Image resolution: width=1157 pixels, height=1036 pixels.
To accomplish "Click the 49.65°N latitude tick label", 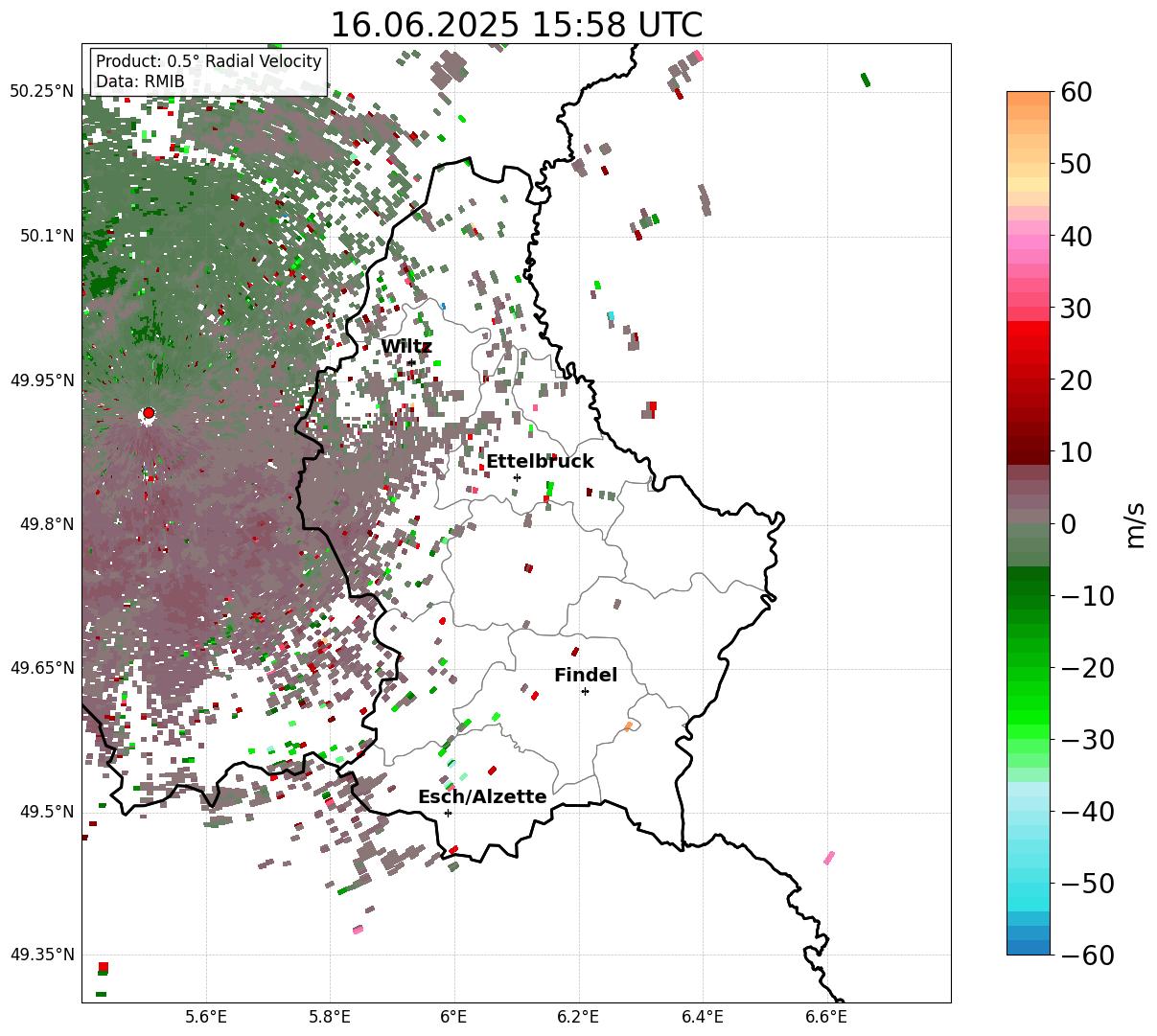I will [x=42, y=668].
